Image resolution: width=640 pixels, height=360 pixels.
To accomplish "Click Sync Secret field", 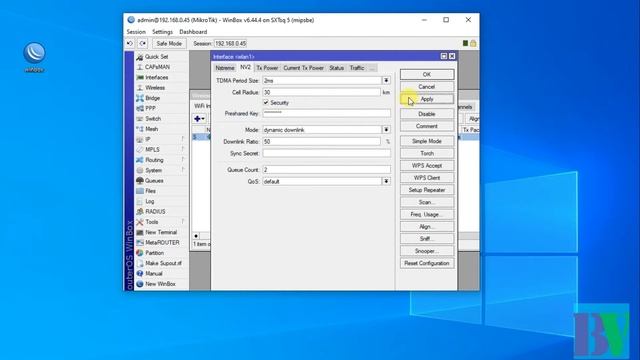I will click(327, 153).
